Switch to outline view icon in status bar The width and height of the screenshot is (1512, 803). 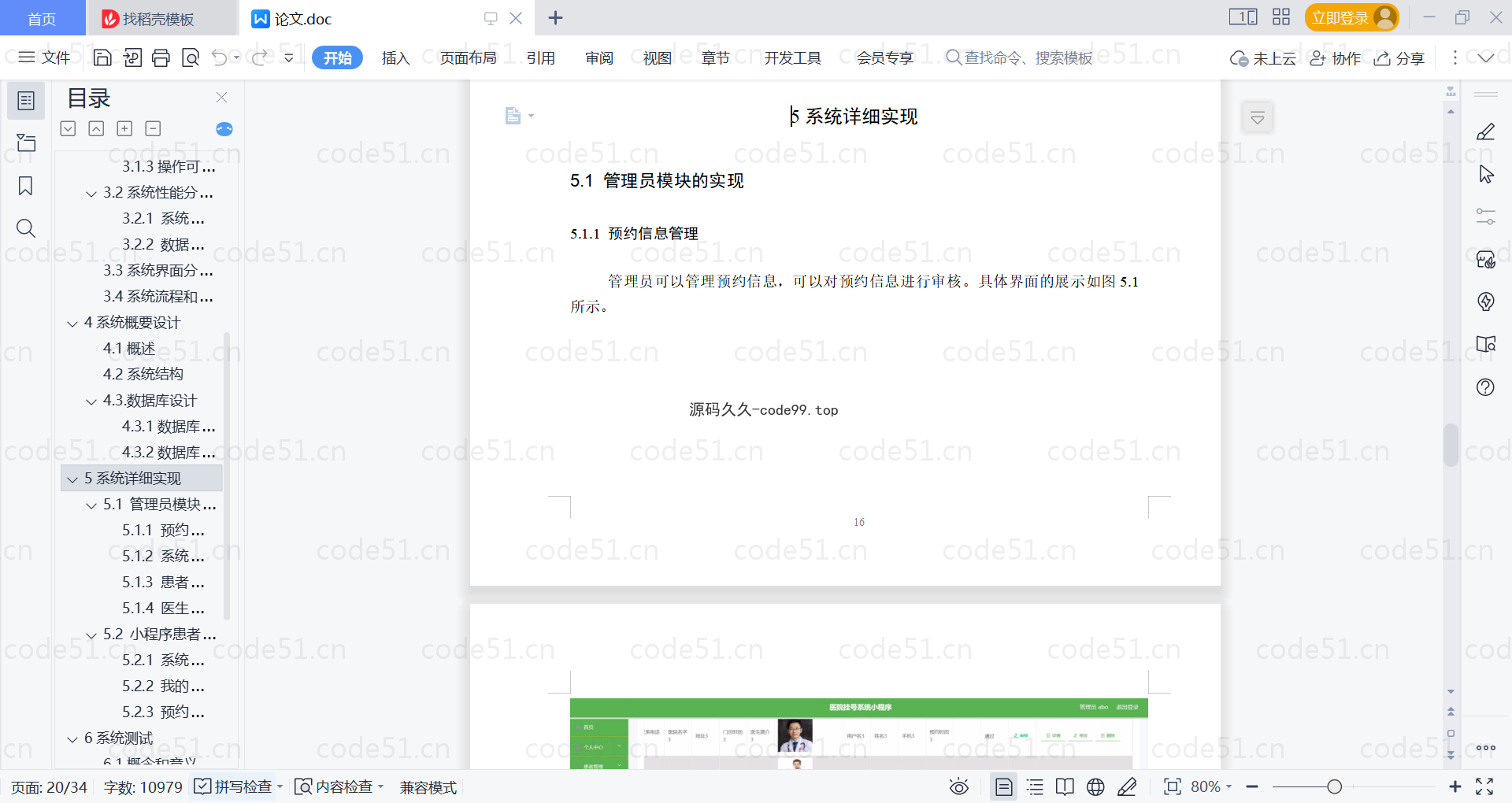1036,786
